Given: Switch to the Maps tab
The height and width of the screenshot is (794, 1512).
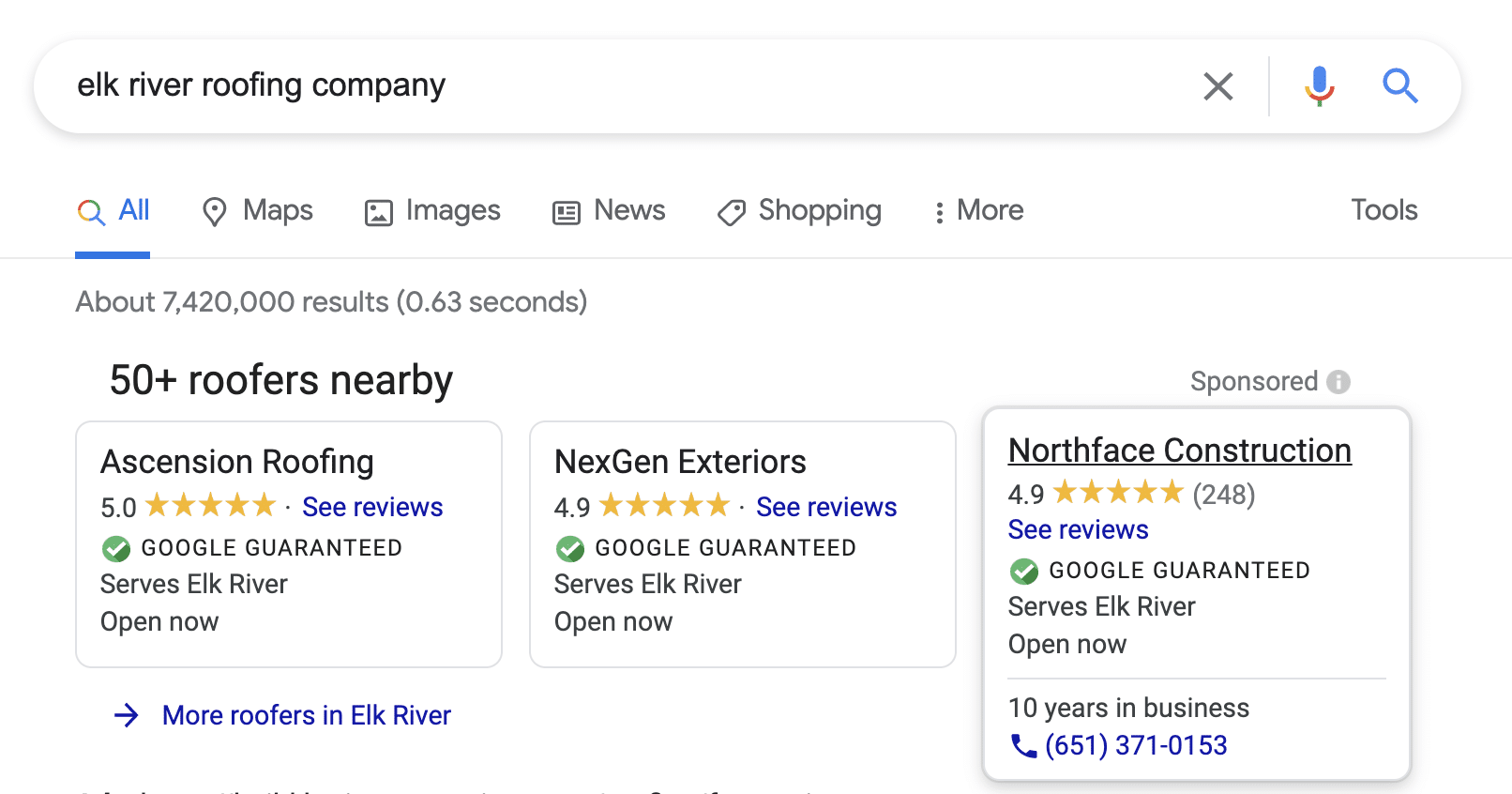Looking at the screenshot, I should 258,211.
